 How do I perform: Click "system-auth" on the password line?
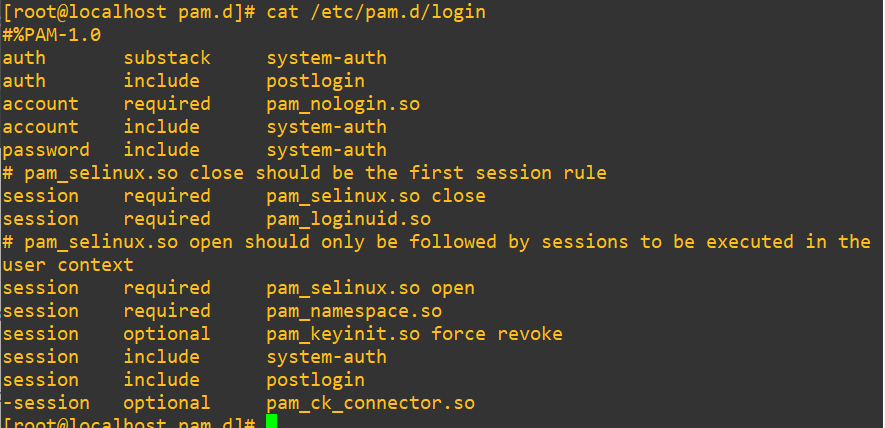pyautogui.click(x=326, y=150)
